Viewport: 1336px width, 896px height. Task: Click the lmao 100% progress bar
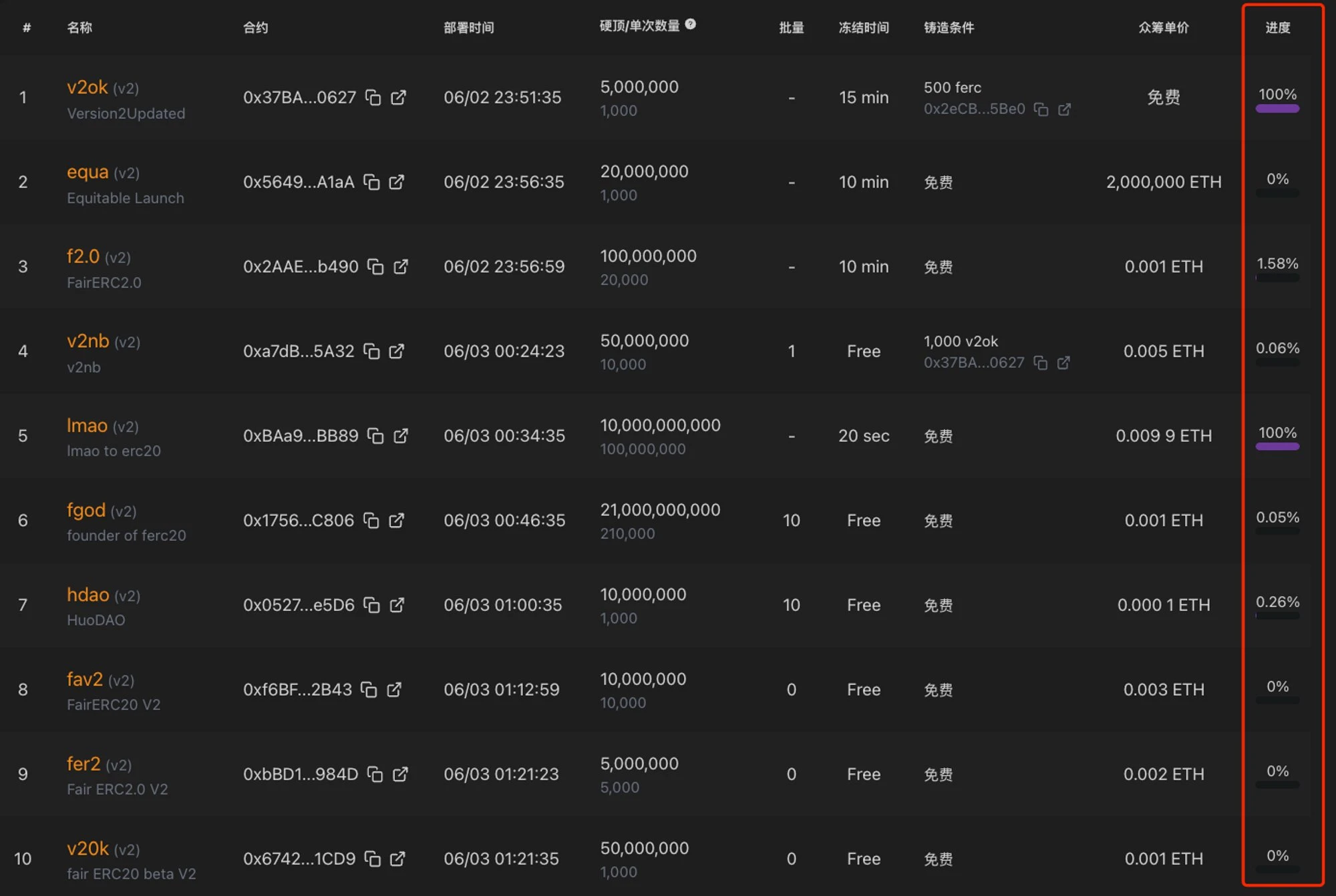pyautogui.click(x=1277, y=447)
